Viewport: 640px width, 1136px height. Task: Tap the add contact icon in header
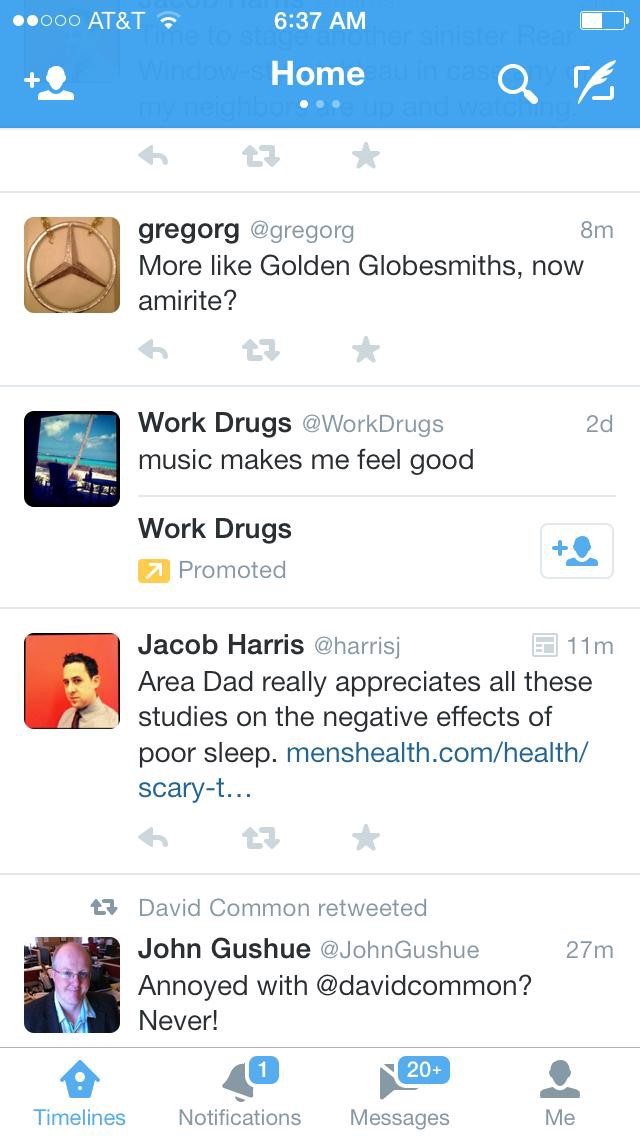tap(49, 83)
